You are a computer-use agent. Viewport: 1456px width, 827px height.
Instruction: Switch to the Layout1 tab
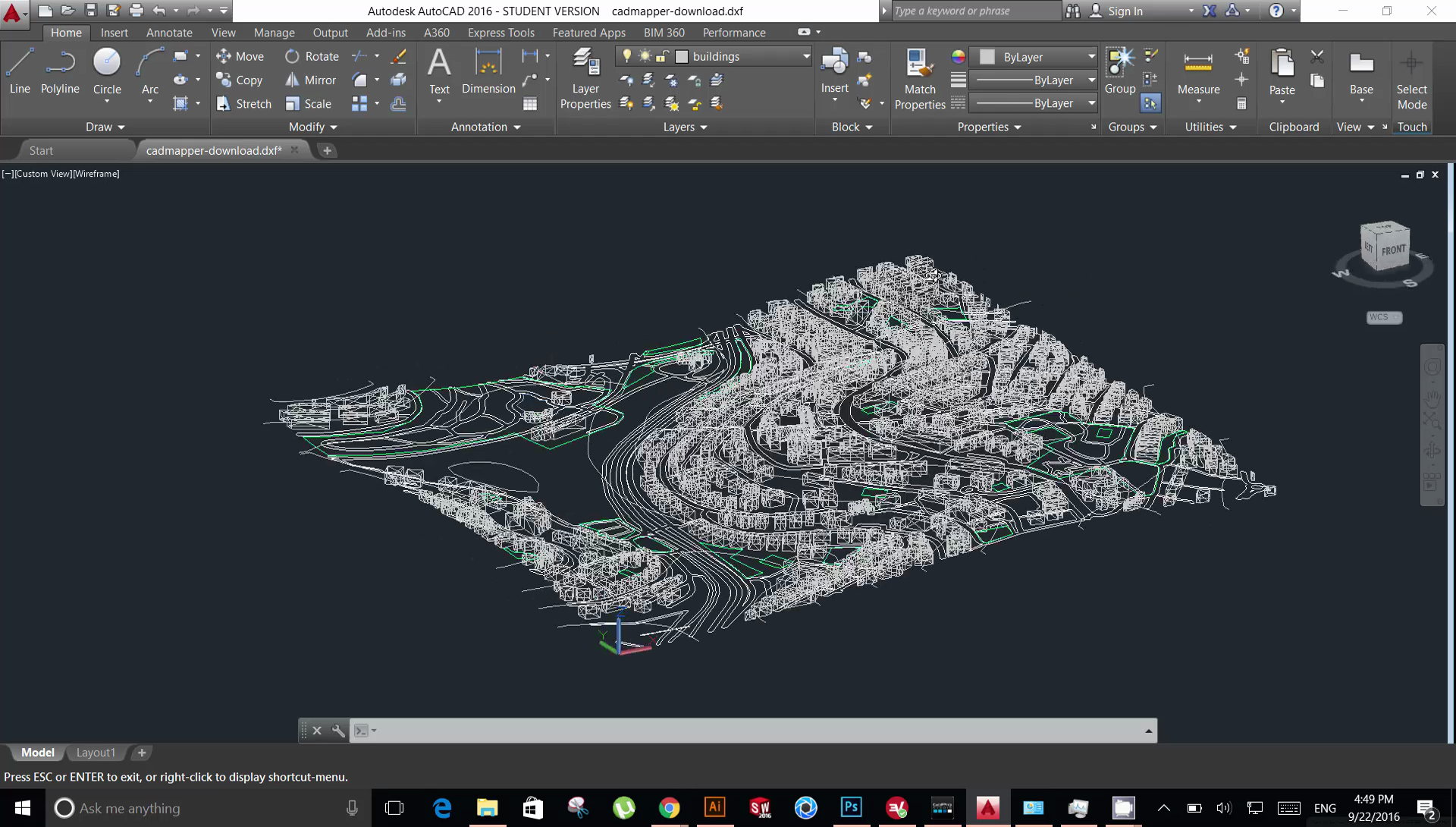[96, 753]
